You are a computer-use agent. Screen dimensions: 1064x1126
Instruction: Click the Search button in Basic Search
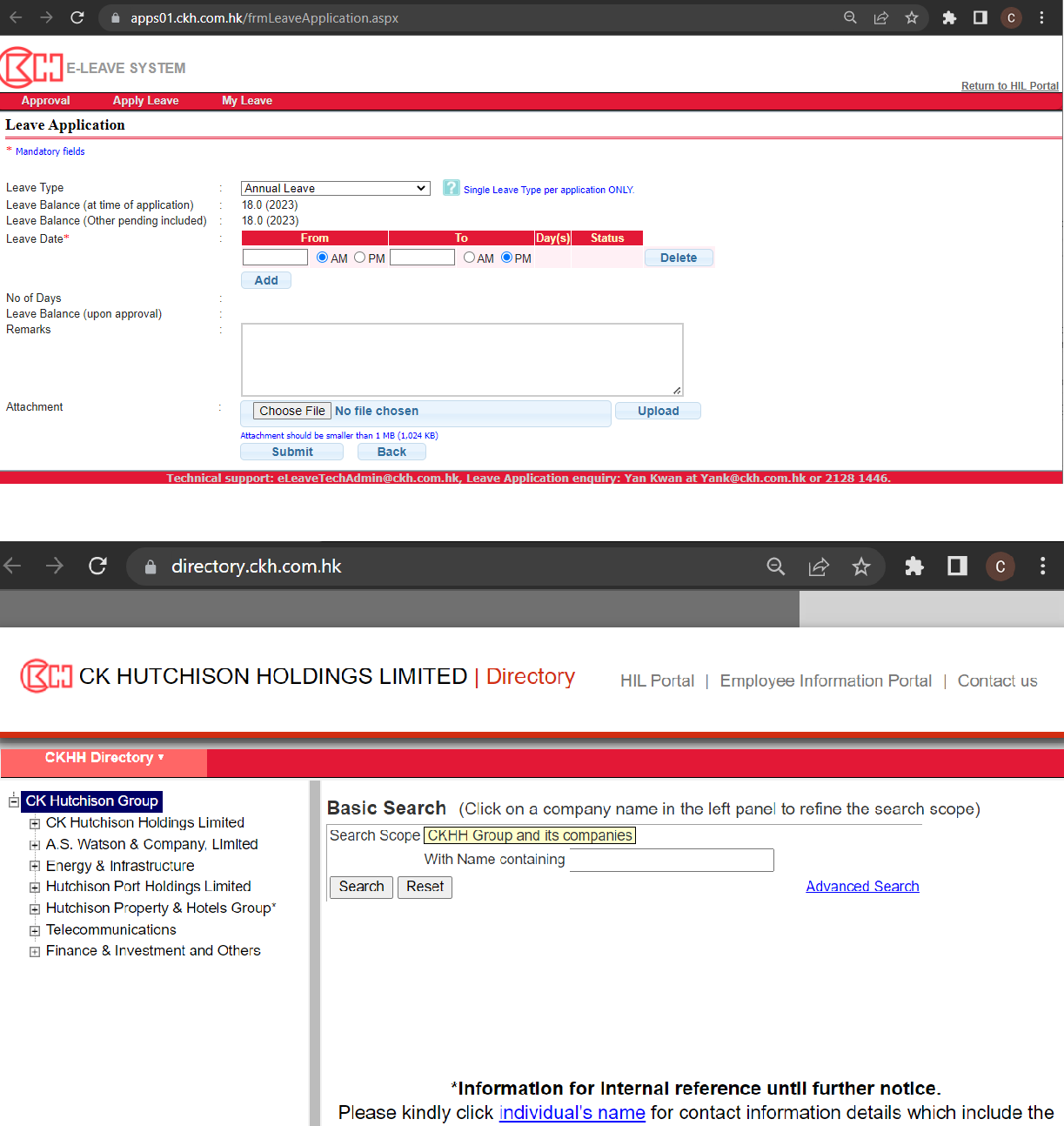[361, 887]
